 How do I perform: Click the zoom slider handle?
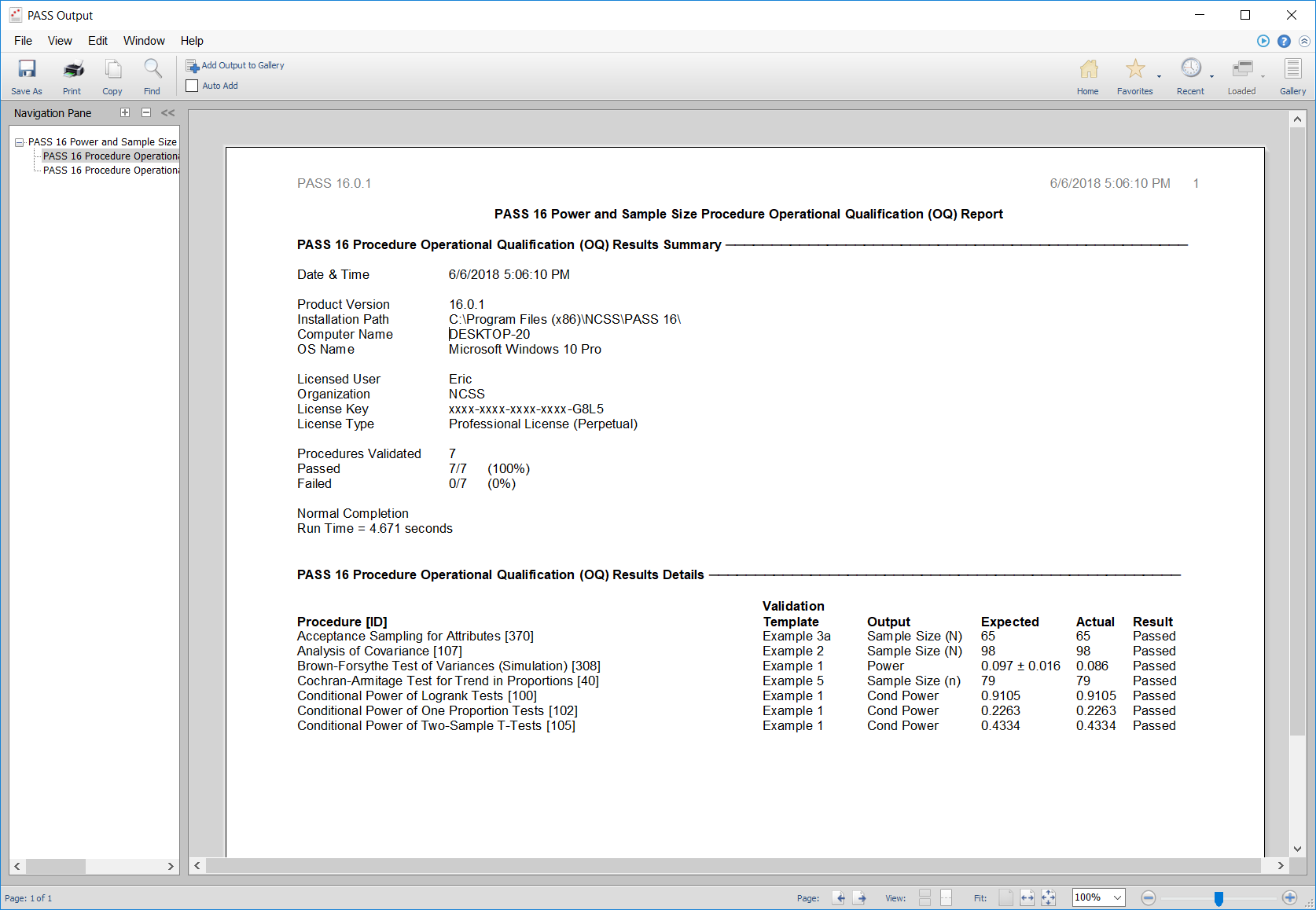pyautogui.click(x=1219, y=898)
